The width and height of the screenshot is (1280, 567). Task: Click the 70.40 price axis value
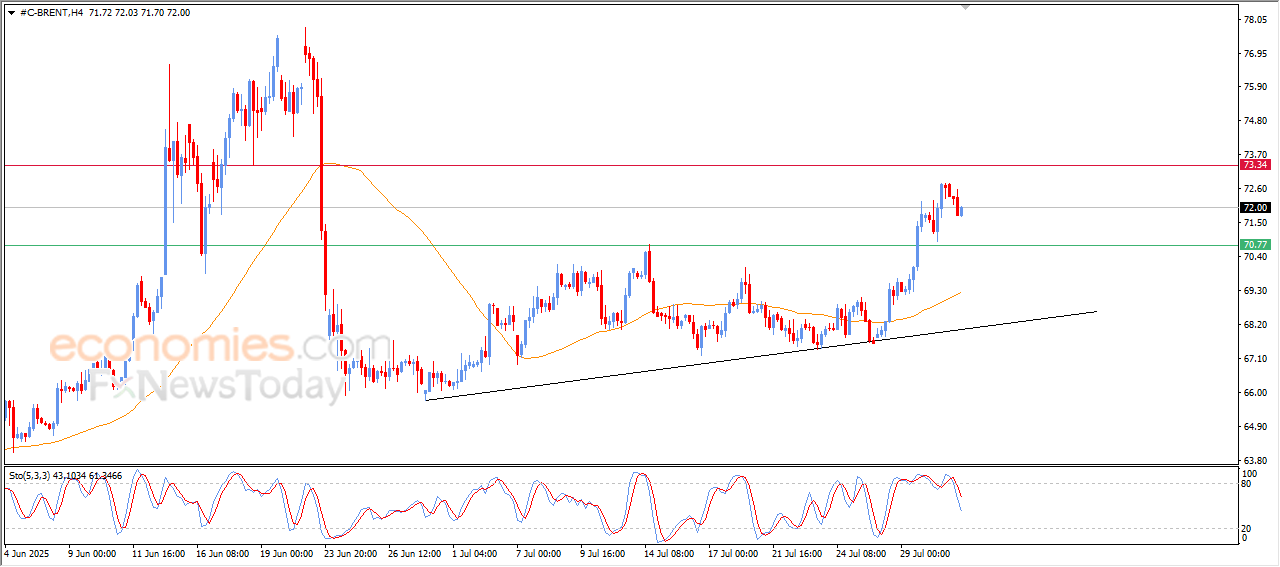(x=1254, y=257)
